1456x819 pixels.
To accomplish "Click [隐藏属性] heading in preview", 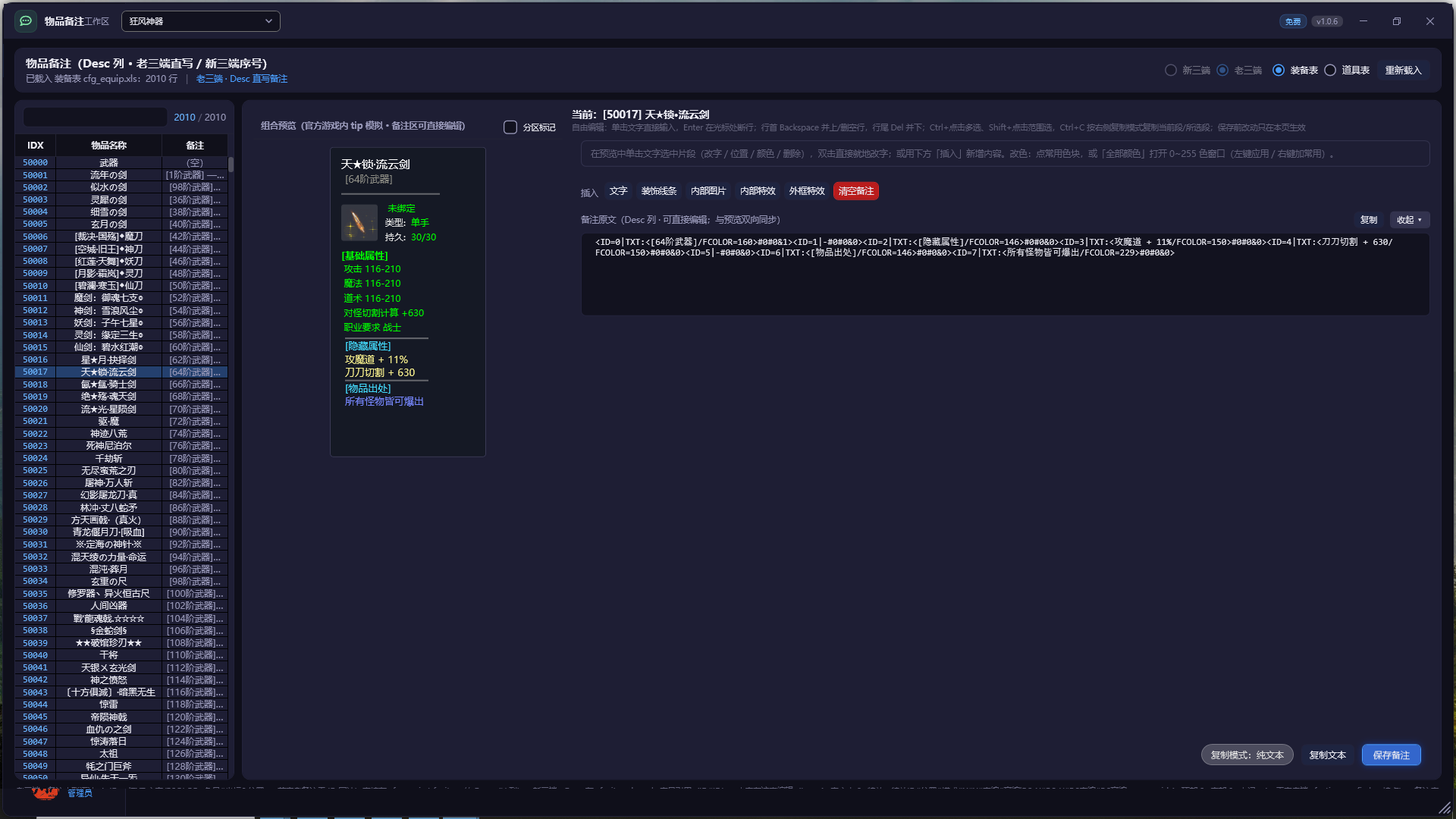I will pyautogui.click(x=368, y=346).
